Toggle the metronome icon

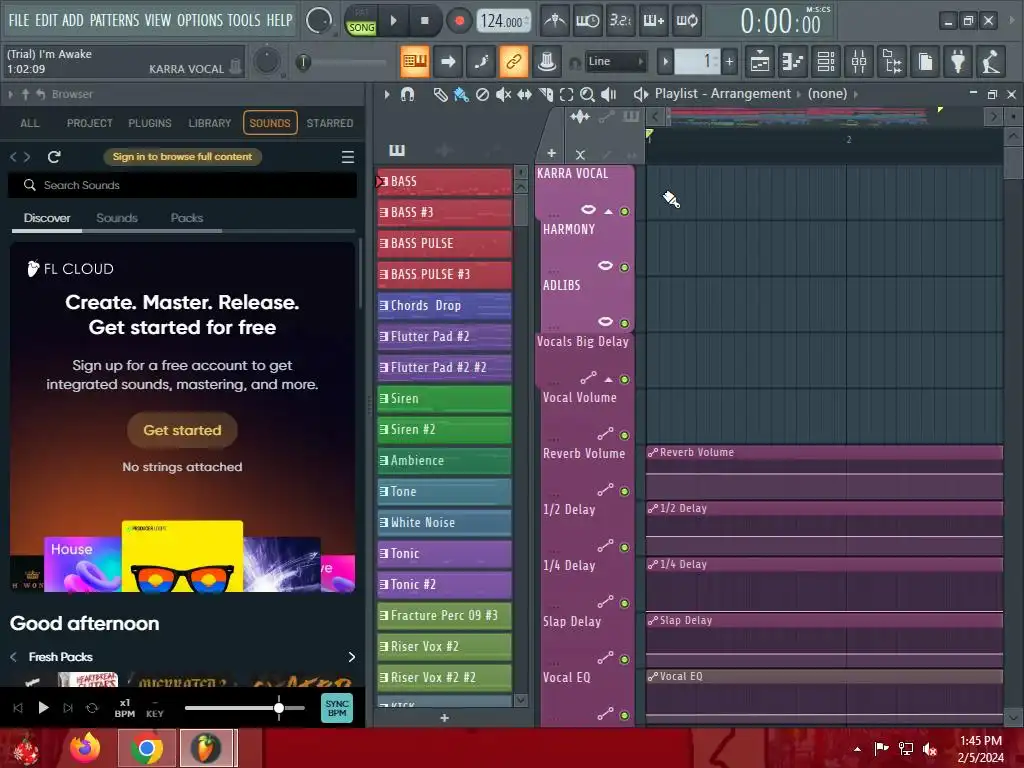pos(555,21)
